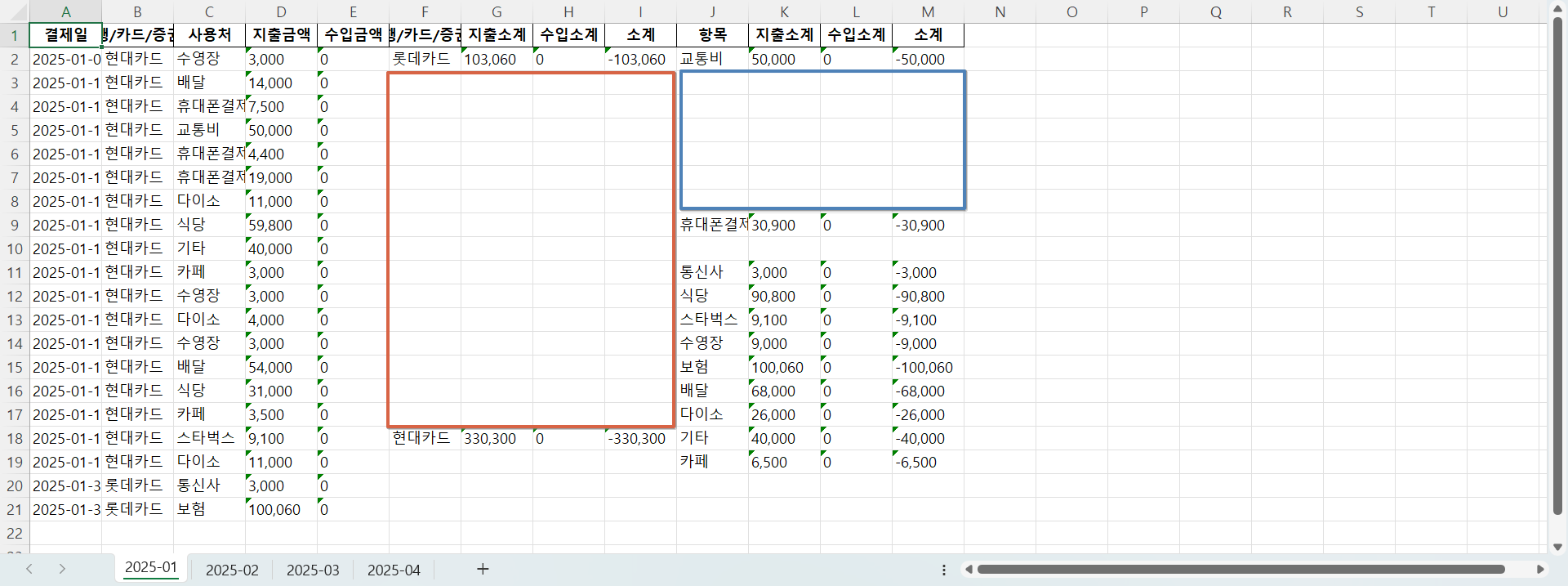Select cell showing 14,000
This screenshot has height=586, width=1568.
tap(281, 83)
